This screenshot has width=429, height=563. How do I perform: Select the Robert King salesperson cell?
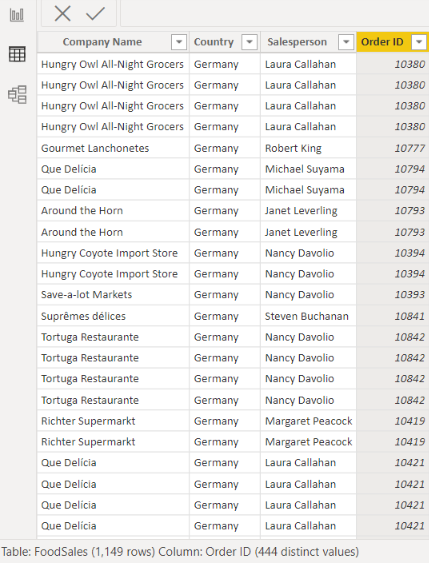(x=309, y=148)
